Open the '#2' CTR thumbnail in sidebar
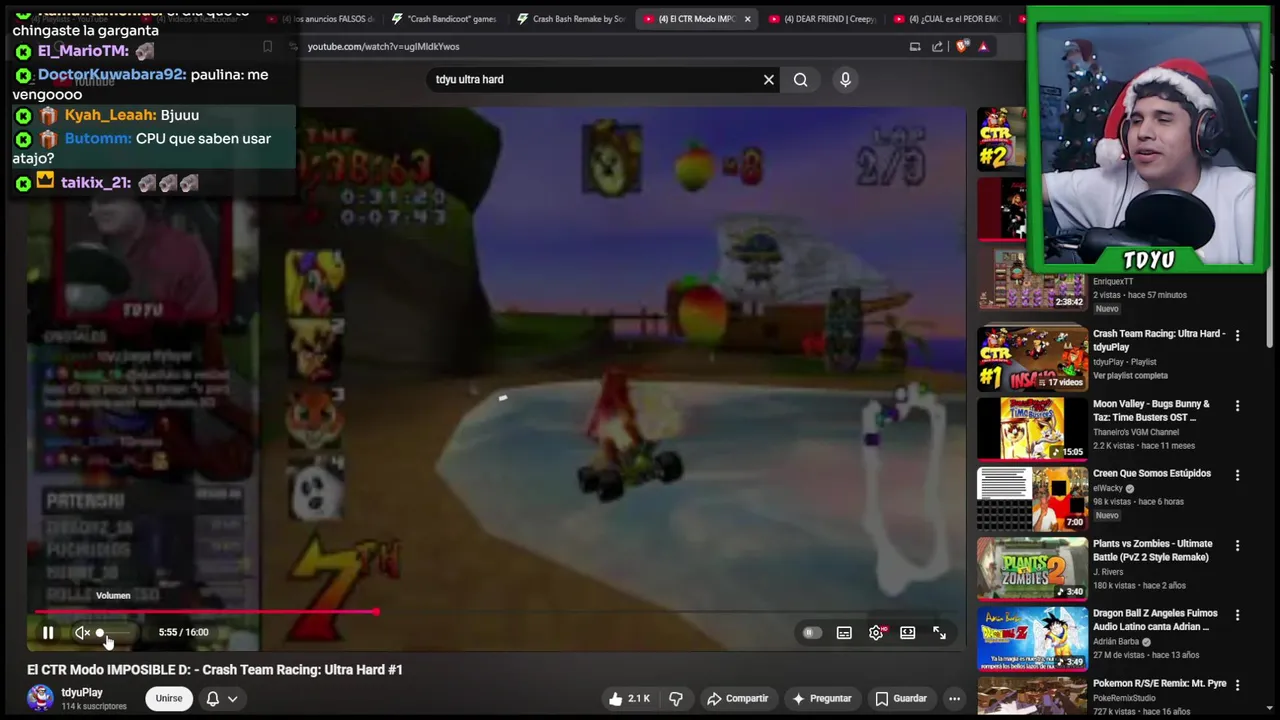The width and height of the screenshot is (1280, 720). [x=1001, y=139]
